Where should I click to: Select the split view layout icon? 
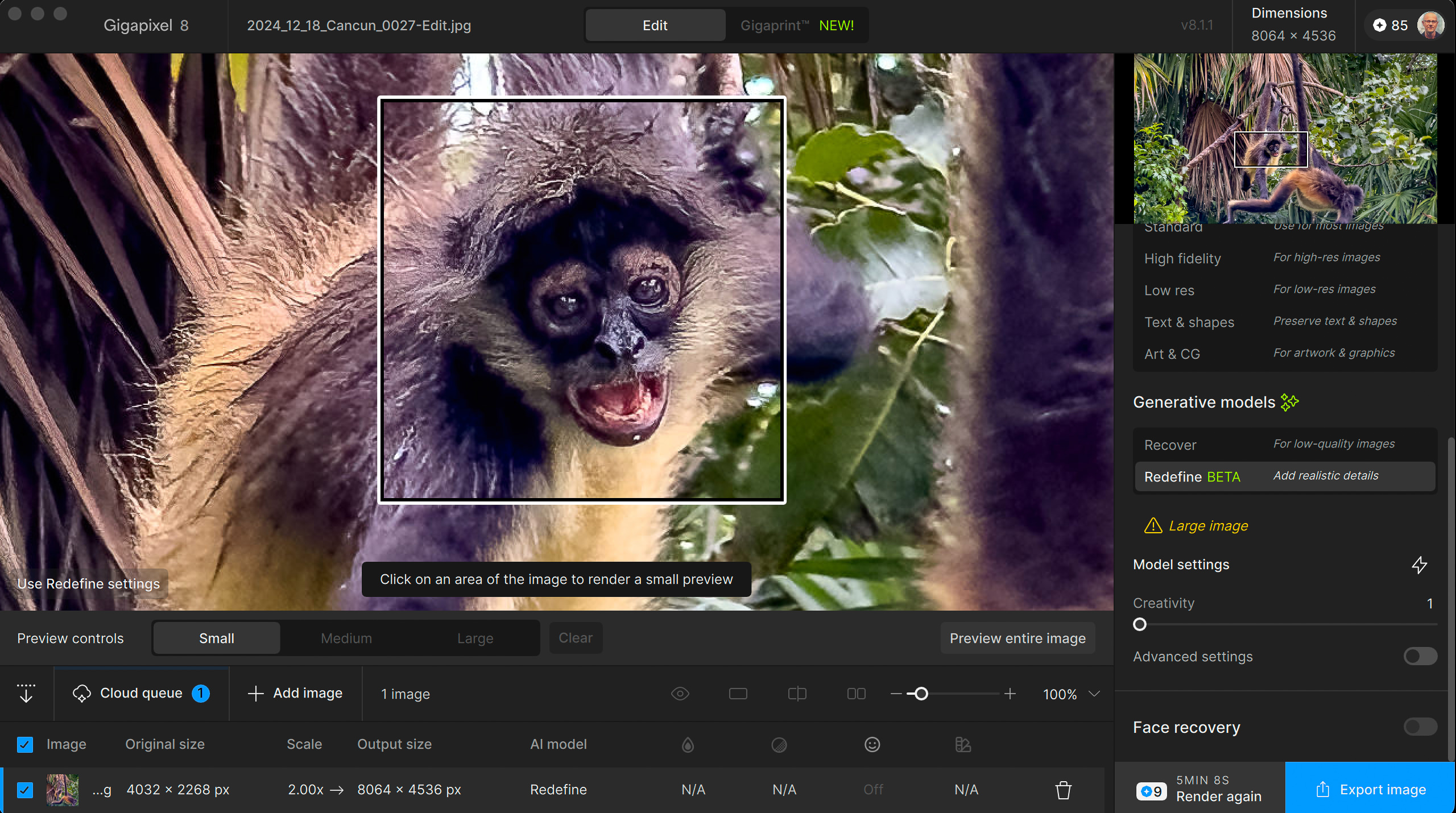(797, 694)
